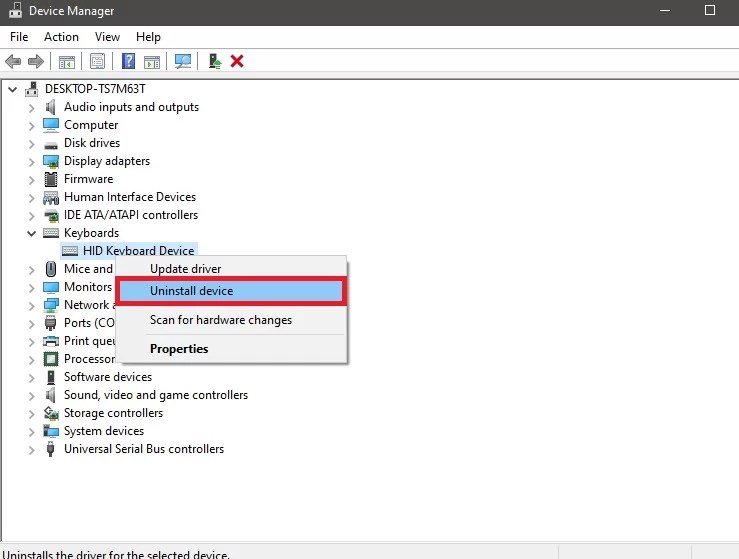739x559 pixels.
Task: Expand the Human Interface Devices category
Action: pos(32,198)
